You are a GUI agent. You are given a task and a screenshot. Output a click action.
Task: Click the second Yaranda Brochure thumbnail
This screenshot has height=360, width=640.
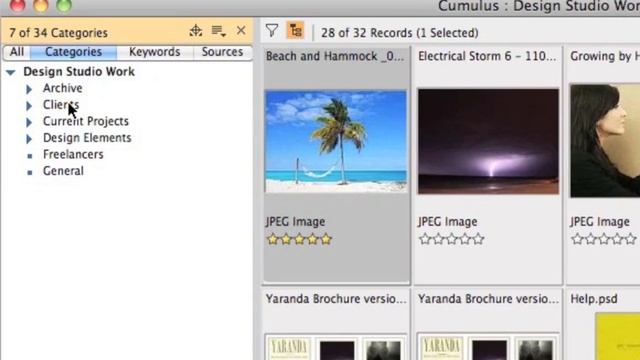488,347
